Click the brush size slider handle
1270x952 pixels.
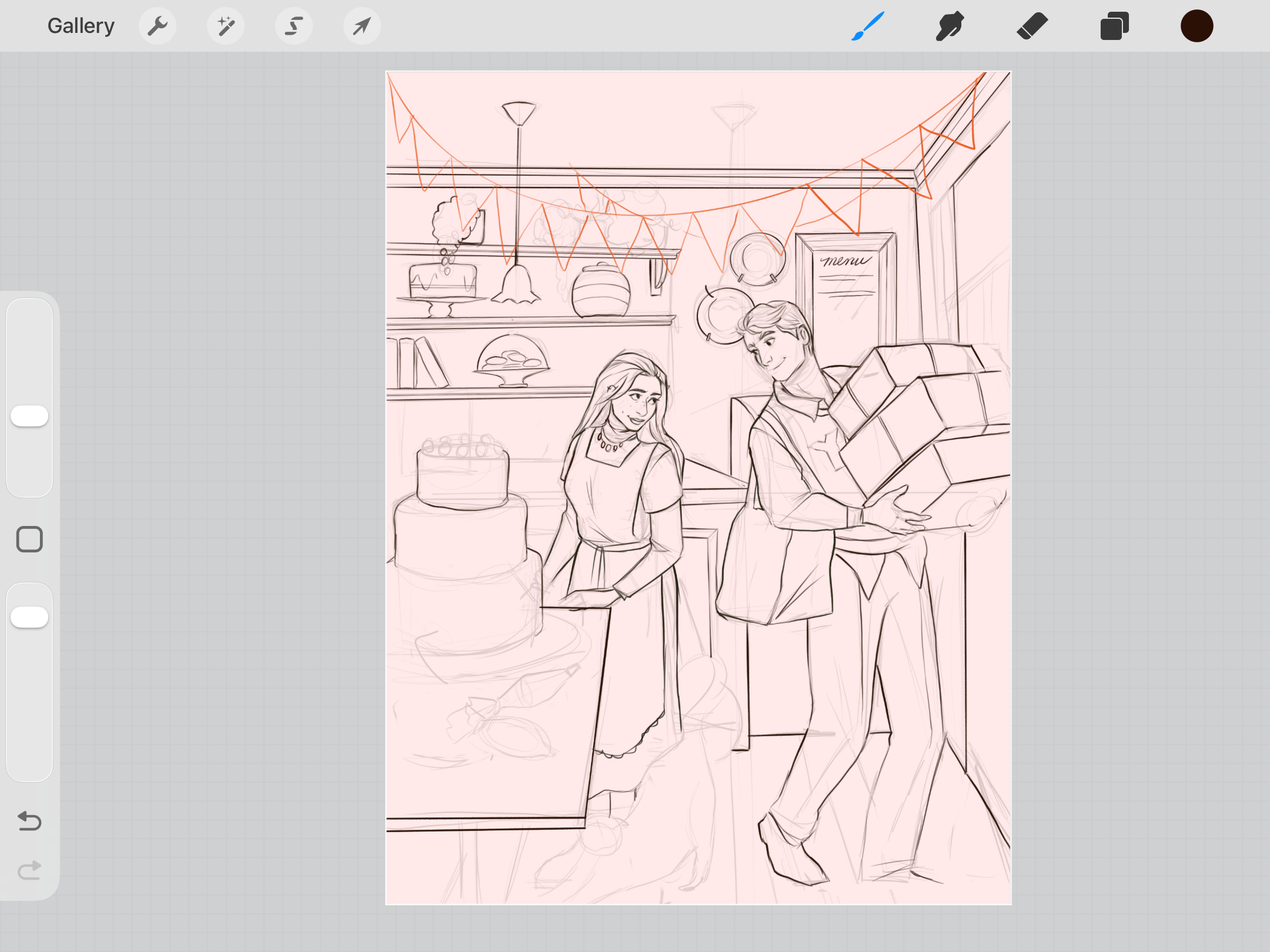pos(29,416)
